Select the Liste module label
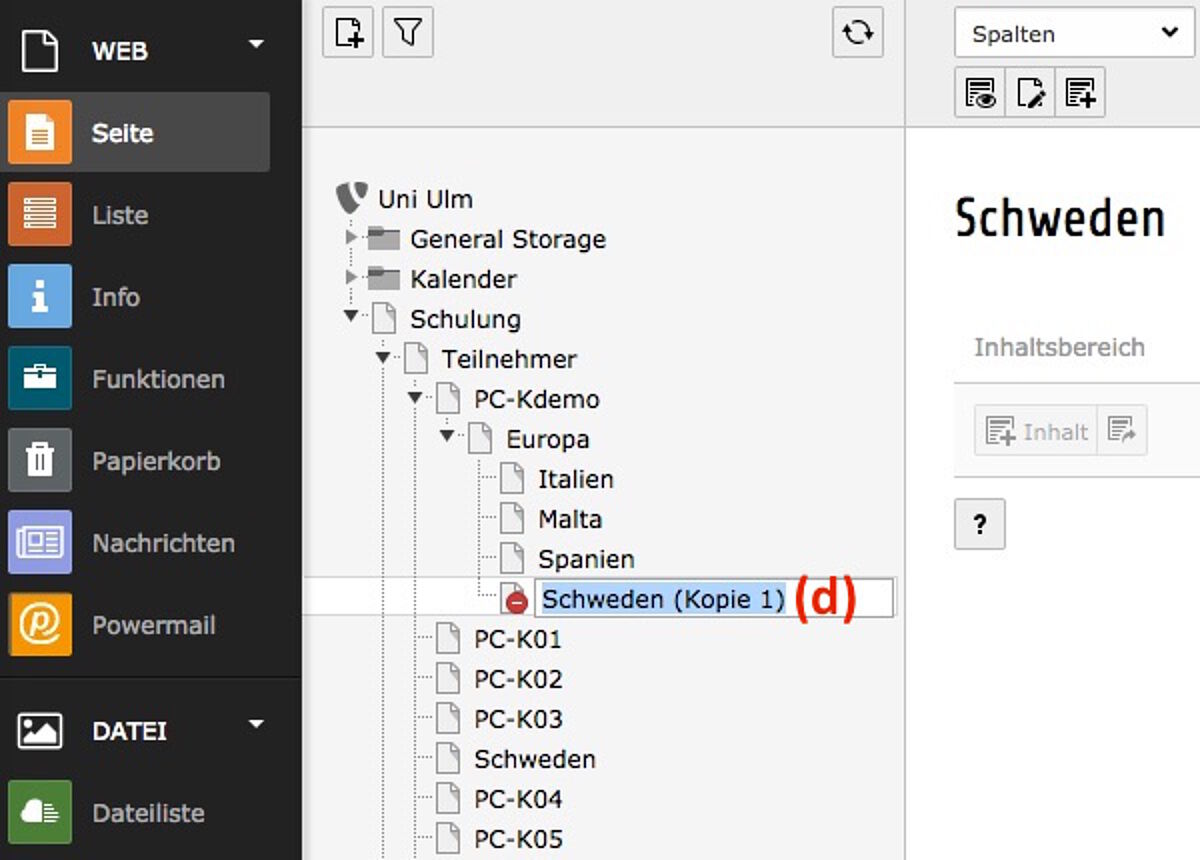Image resolution: width=1200 pixels, height=860 pixels. tap(120, 215)
